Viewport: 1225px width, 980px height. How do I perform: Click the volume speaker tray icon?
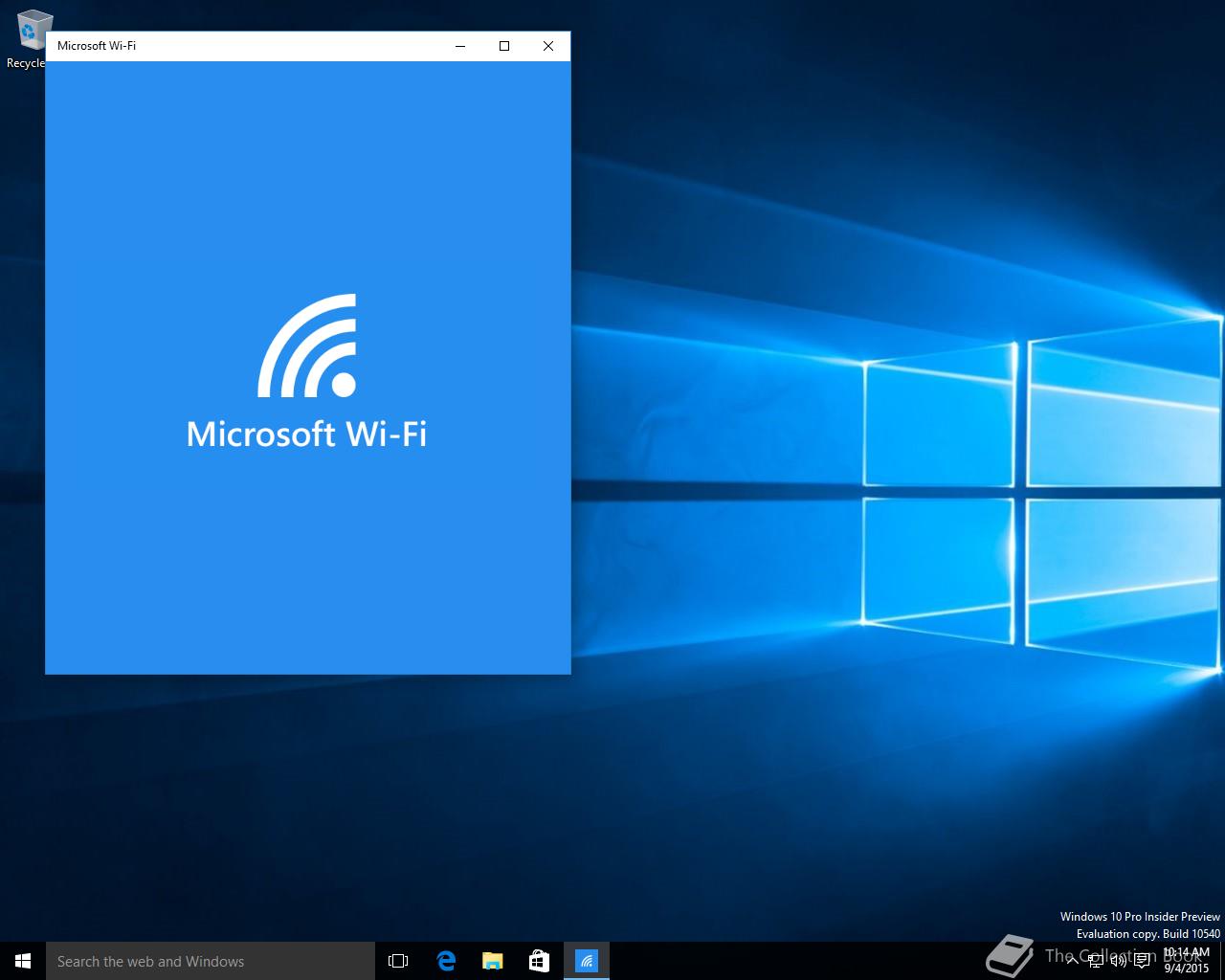click(1118, 961)
